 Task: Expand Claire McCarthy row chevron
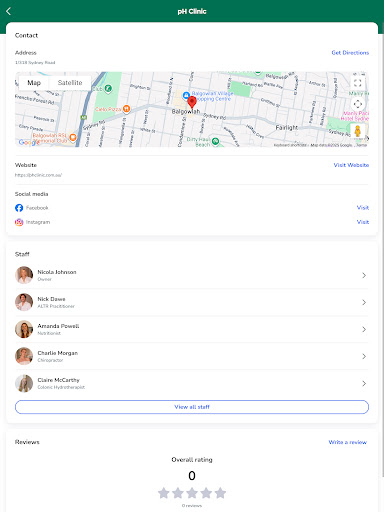(364, 383)
